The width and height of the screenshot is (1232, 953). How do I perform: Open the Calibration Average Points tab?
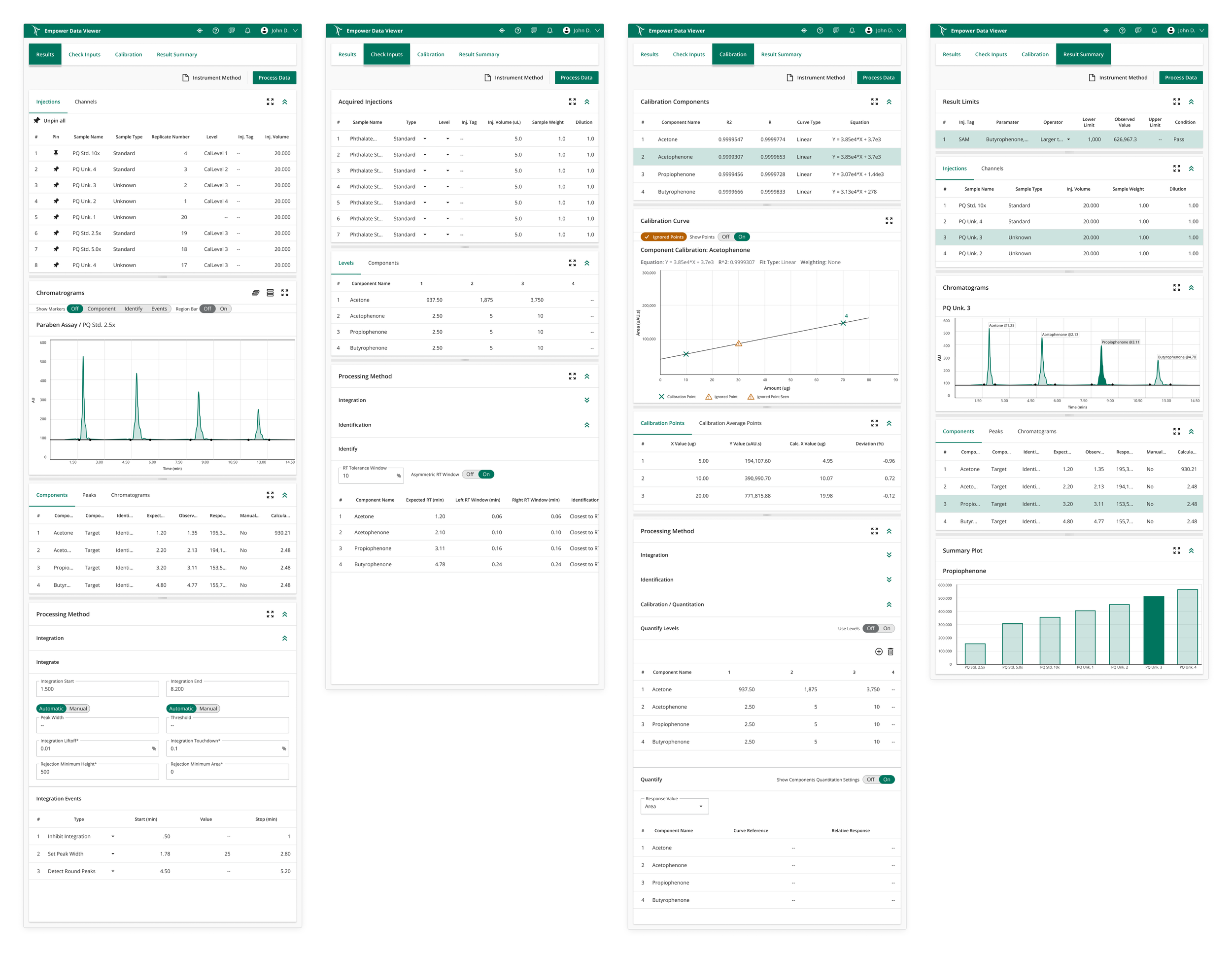pyautogui.click(x=729, y=423)
